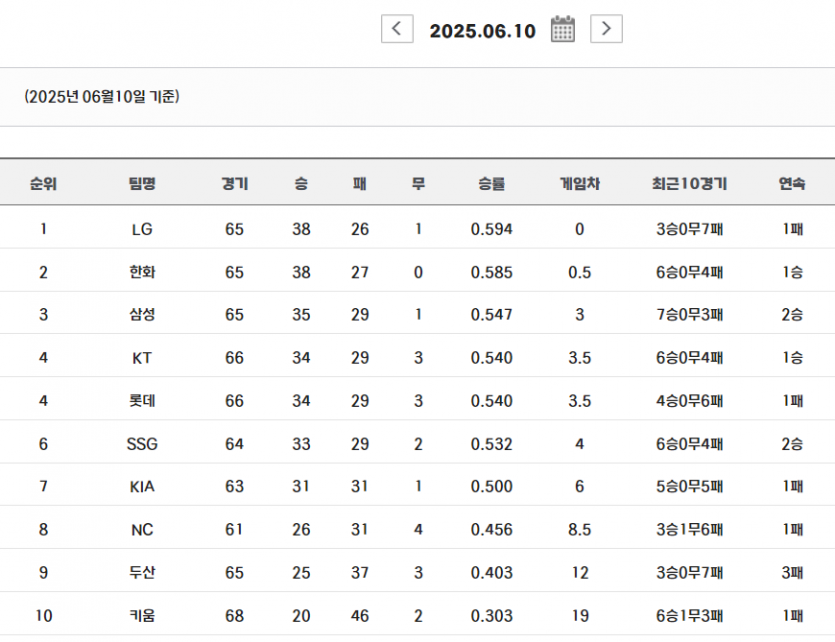835x642 pixels.
Task: Click NC's win rate 0.456
Action: [x=492, y=530]
